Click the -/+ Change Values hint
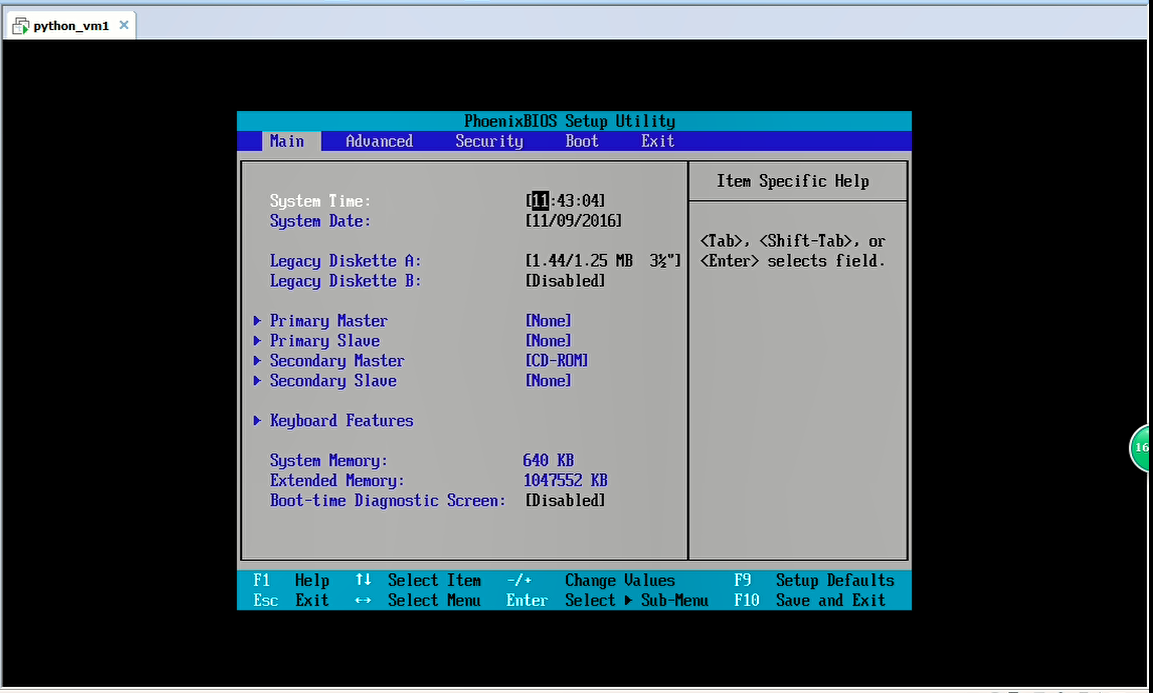Image resolution: width=1153 pixels, height=693 pixels. [590, 580]
